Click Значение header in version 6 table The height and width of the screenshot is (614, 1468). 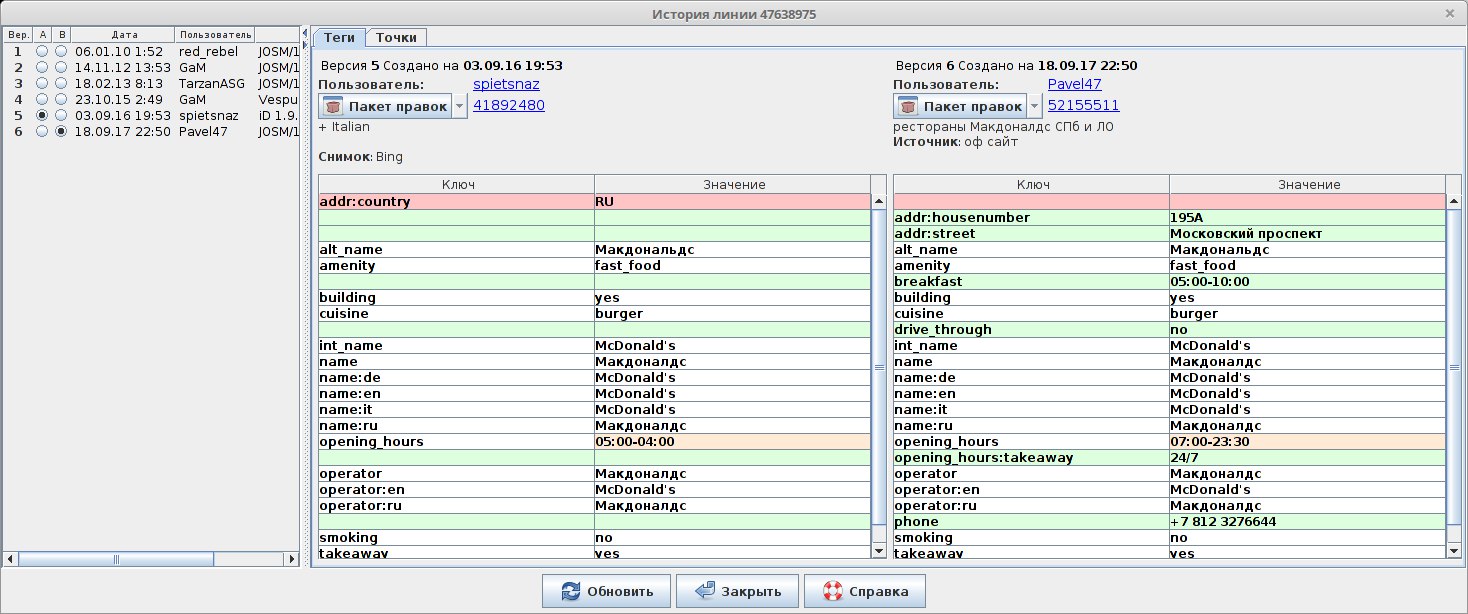click(1307, 184)
